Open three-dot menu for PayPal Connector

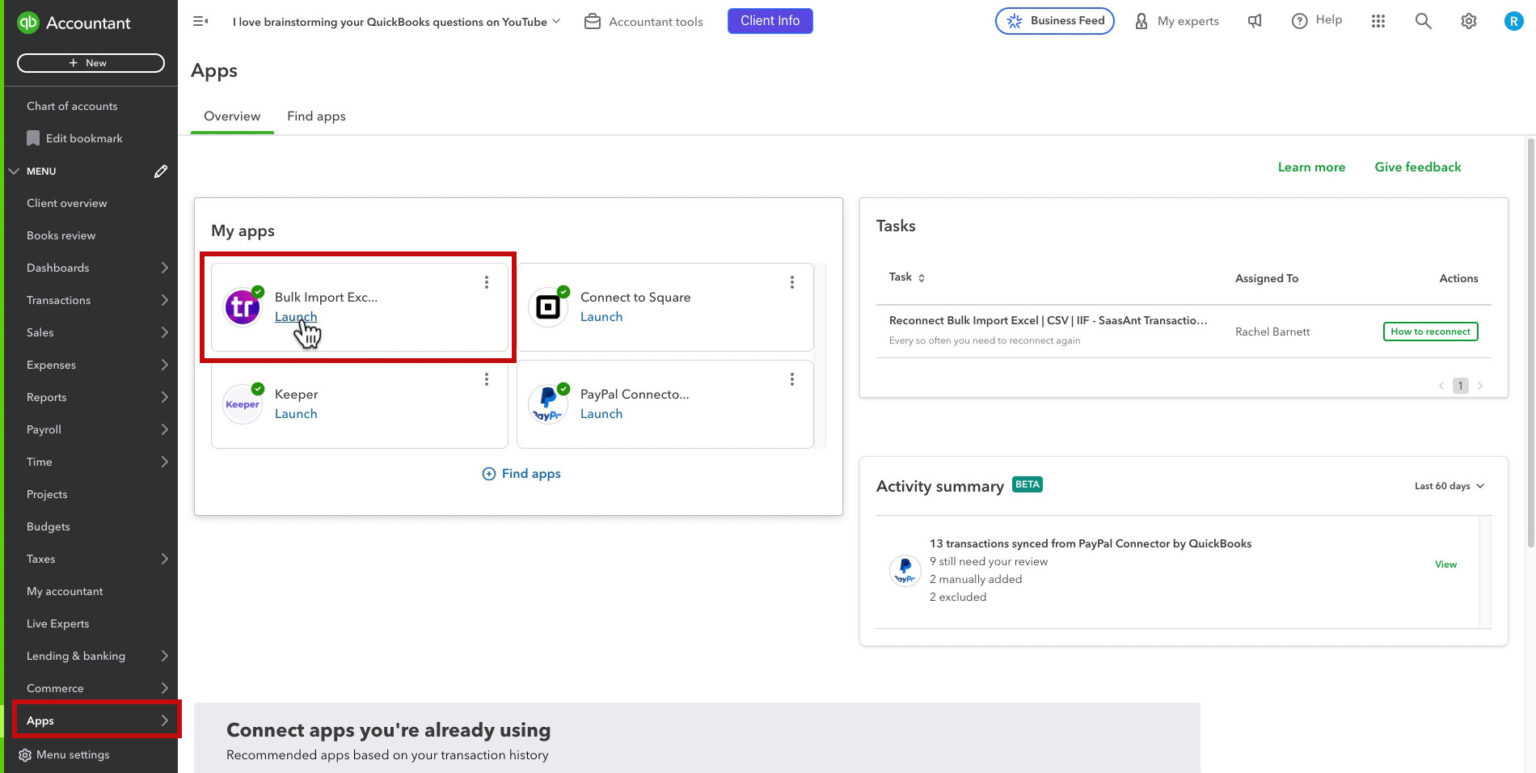(792, 379)
